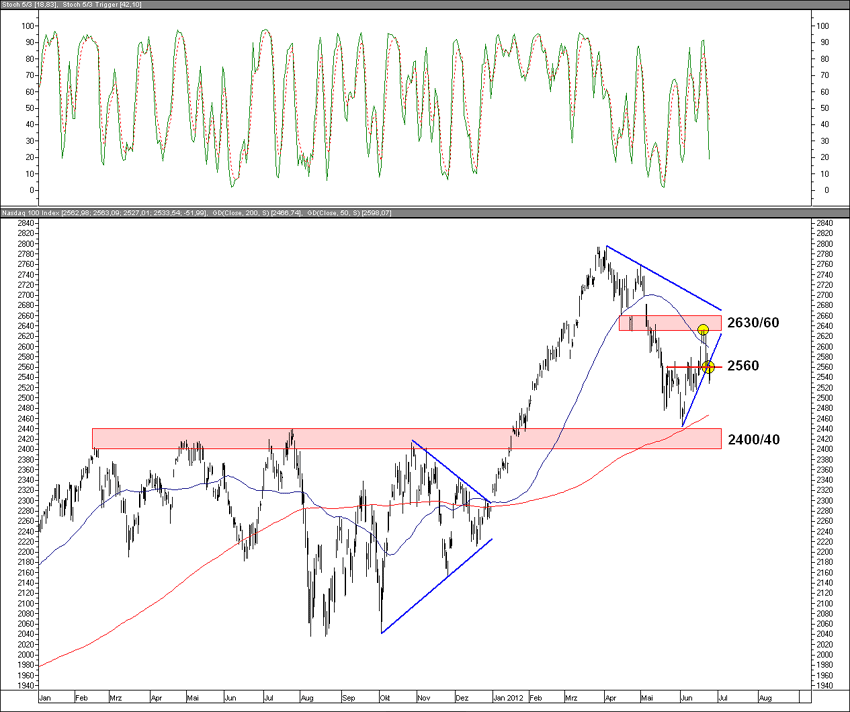850x712 pixels.
Task: Click the 2400/40 support label
Action: point(754,439)
